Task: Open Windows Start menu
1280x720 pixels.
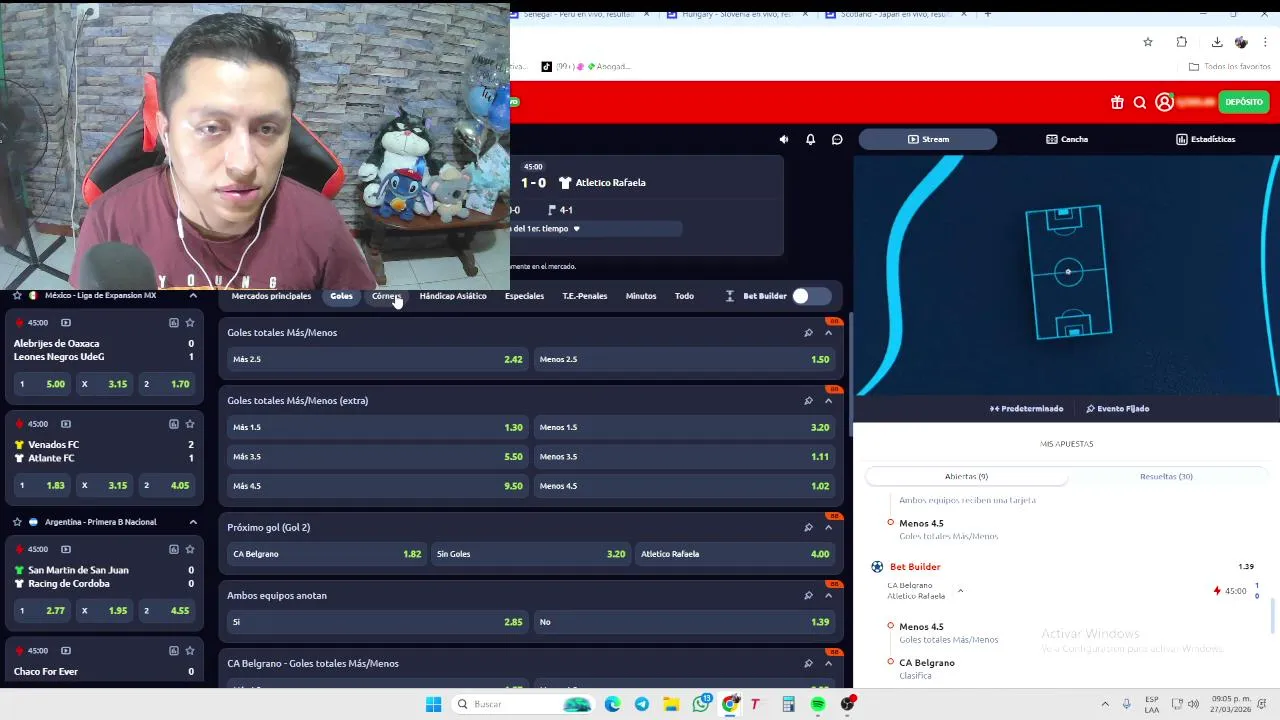Action: (433, 704)
